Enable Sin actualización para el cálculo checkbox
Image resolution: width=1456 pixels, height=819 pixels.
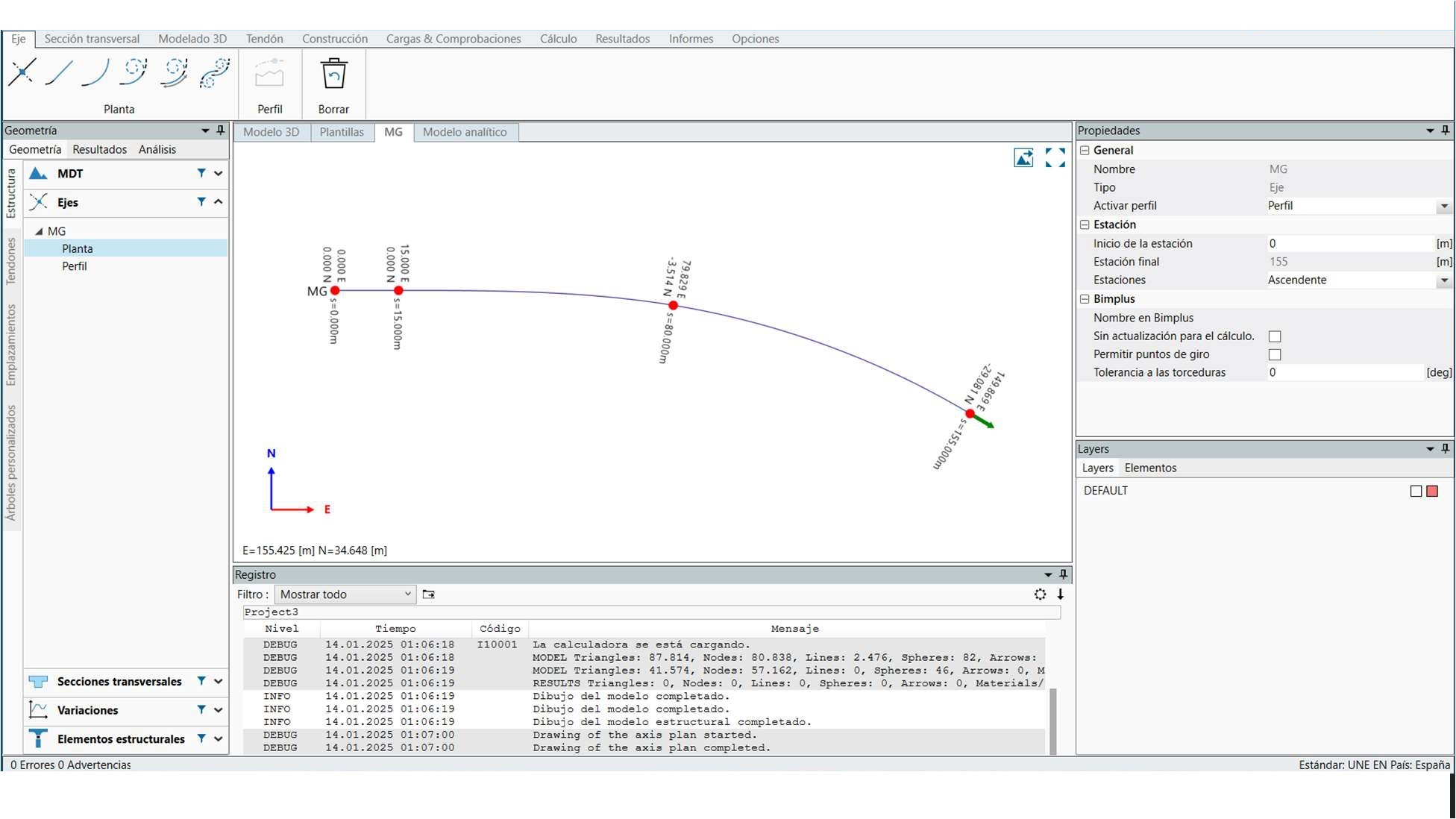[1275, 336]
